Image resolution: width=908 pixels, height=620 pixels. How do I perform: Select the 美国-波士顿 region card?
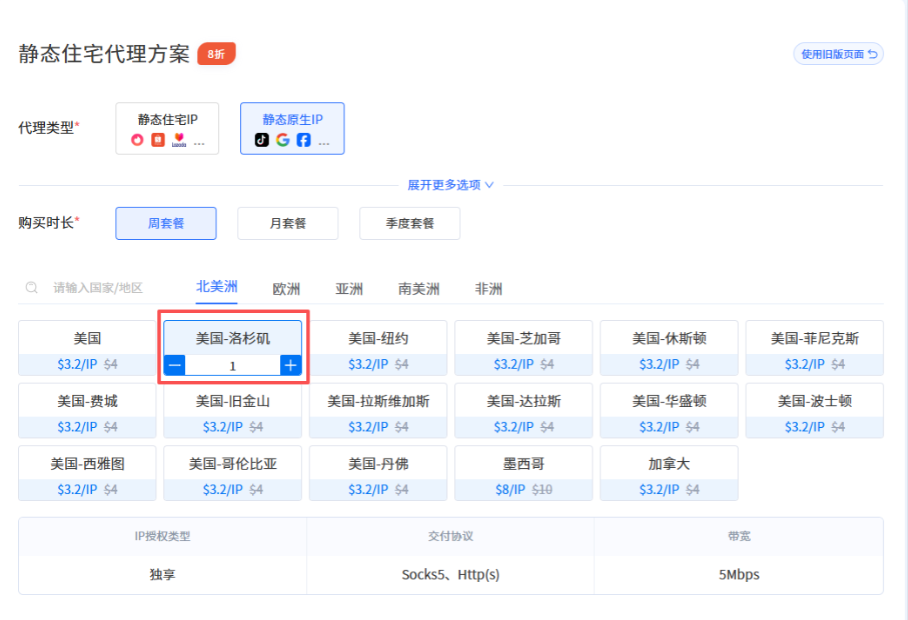pyautogui.click(x=814, y=410)
